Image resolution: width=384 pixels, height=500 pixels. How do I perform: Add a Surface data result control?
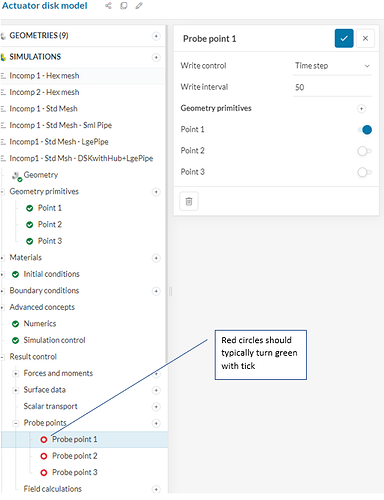click(156, 390)
